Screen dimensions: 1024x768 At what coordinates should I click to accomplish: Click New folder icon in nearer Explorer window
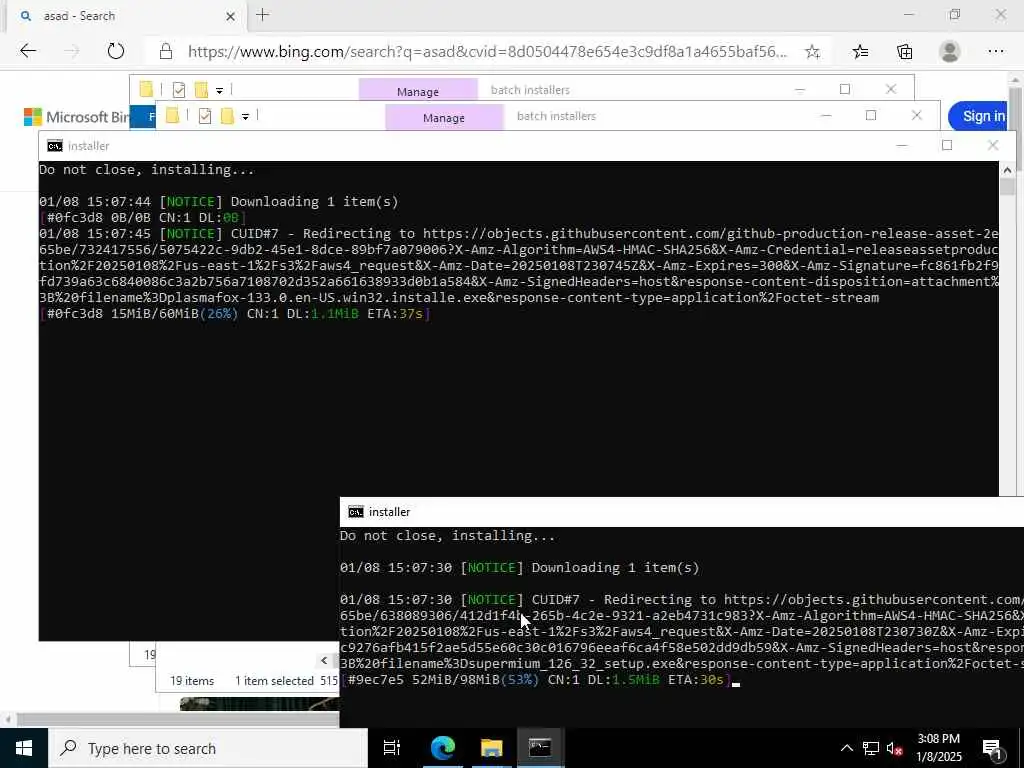[x=227, y=116]
